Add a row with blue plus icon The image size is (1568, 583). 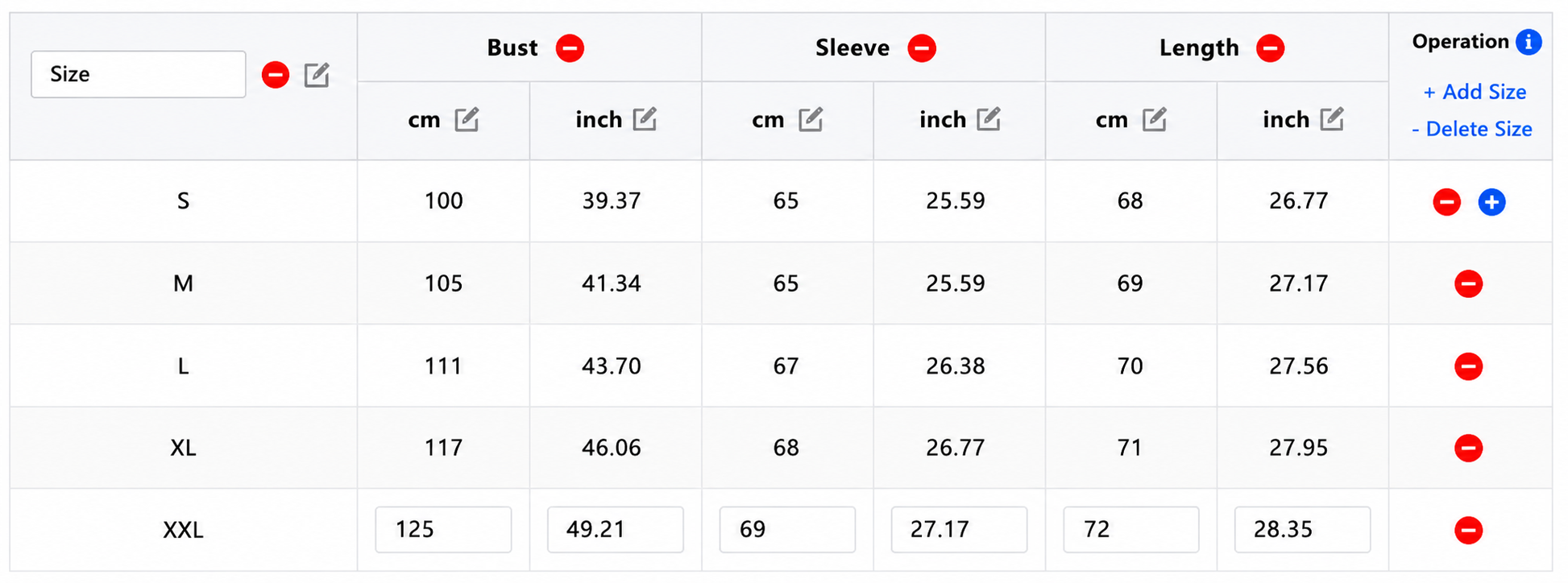pyautogui.click(x=1491, y=202)
